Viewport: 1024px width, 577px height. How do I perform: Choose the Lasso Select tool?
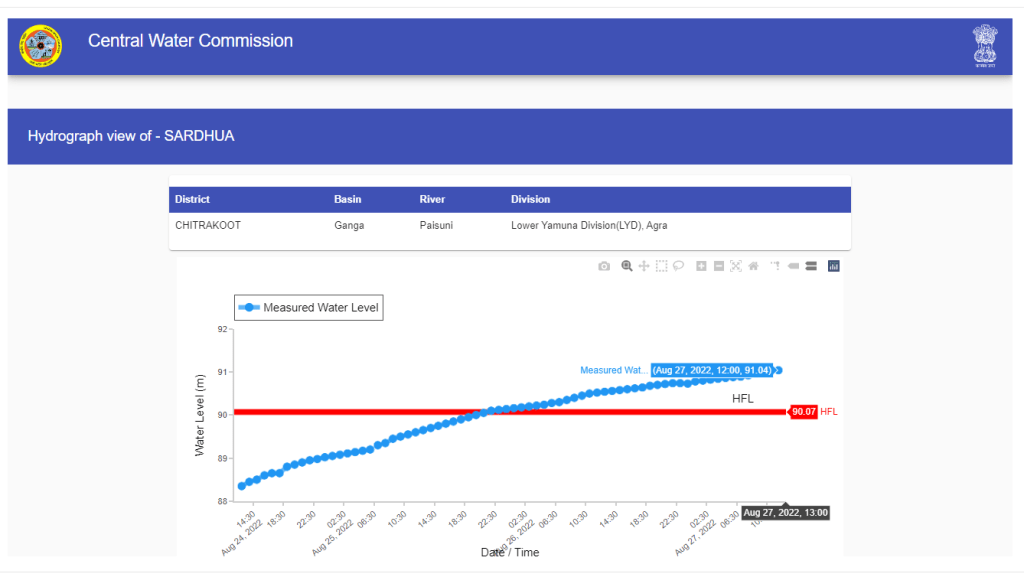678,266
